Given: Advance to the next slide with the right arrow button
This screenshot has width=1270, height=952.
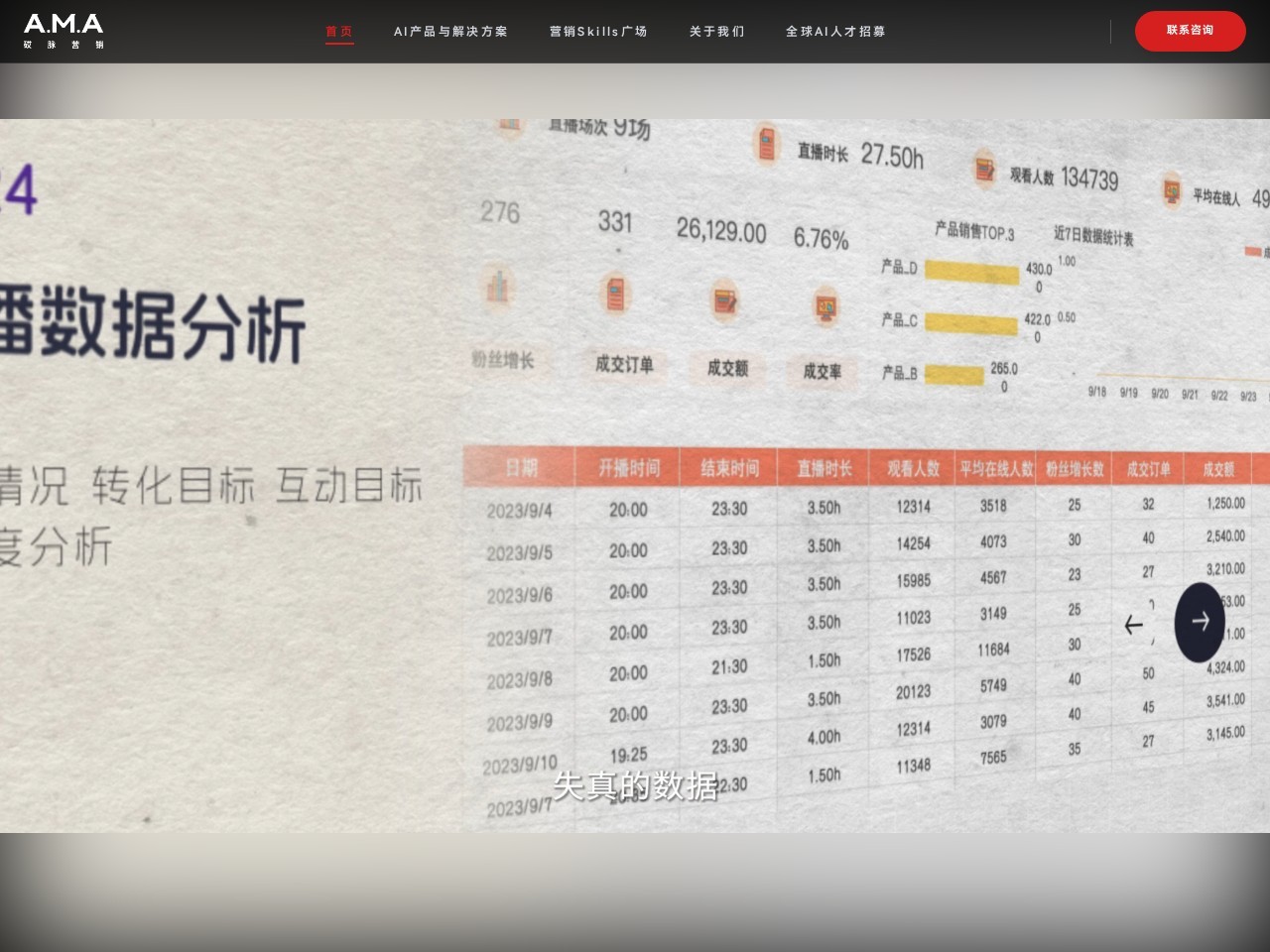Looking at the screenshot, I should pyautogui.click(x=1200, y=622).
